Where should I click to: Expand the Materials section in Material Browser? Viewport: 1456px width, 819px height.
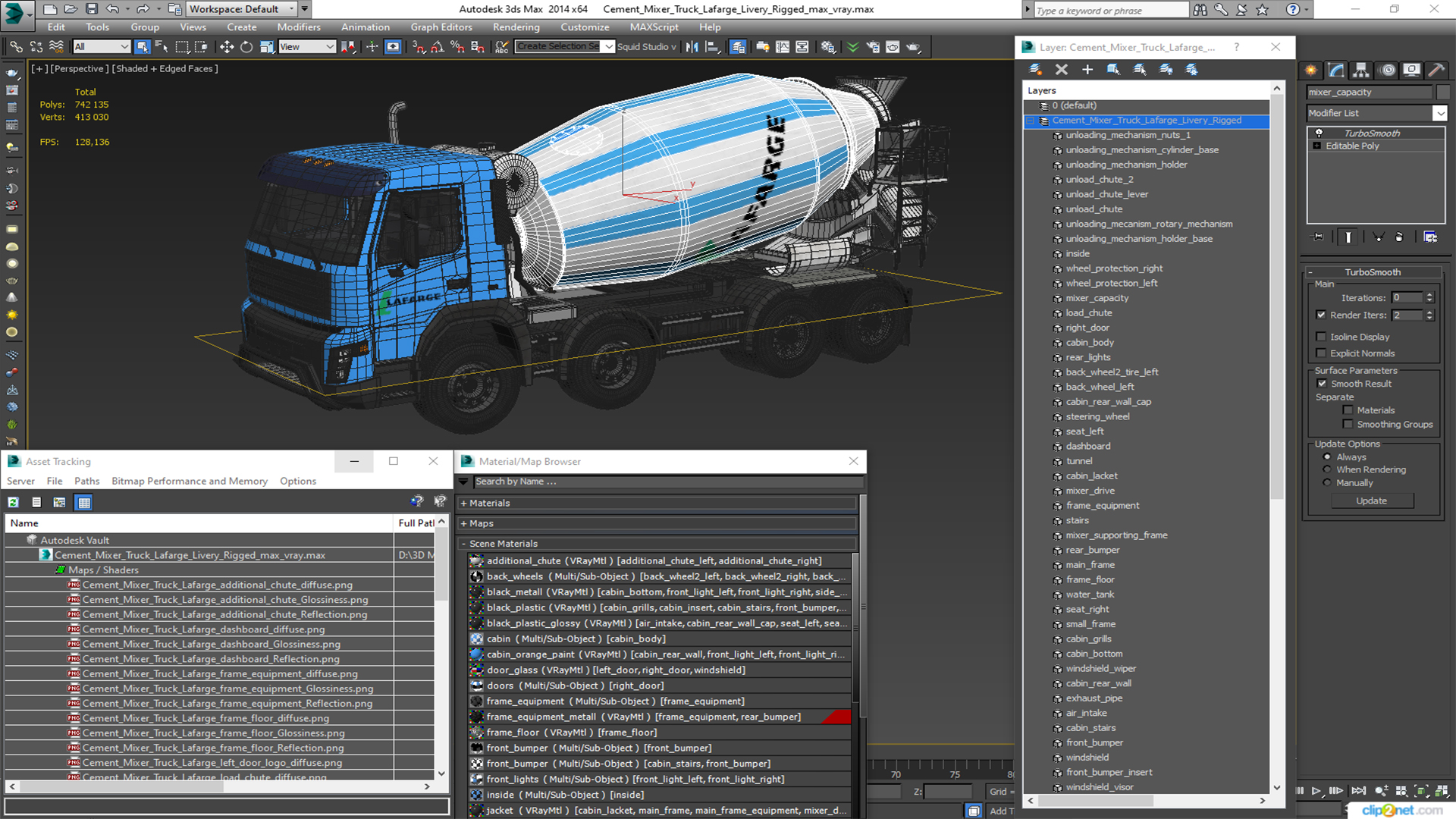tap(463, 503)
